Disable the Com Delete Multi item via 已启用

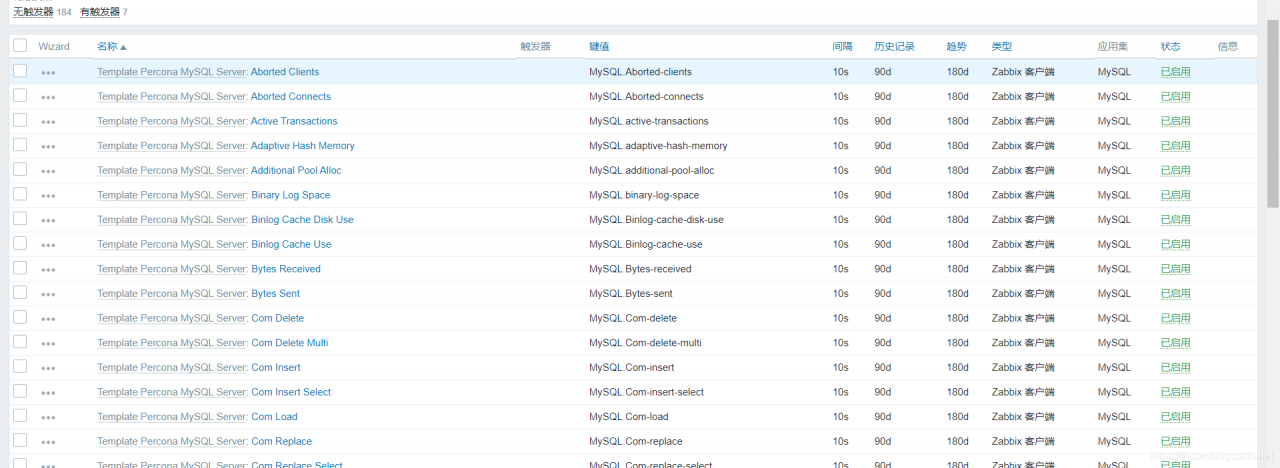pyautogui.click(x=1176, y=343)
